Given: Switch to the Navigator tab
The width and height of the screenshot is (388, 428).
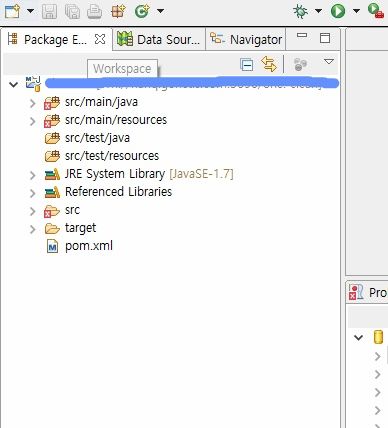Looking at the screenshot, I should coord(246,40).
